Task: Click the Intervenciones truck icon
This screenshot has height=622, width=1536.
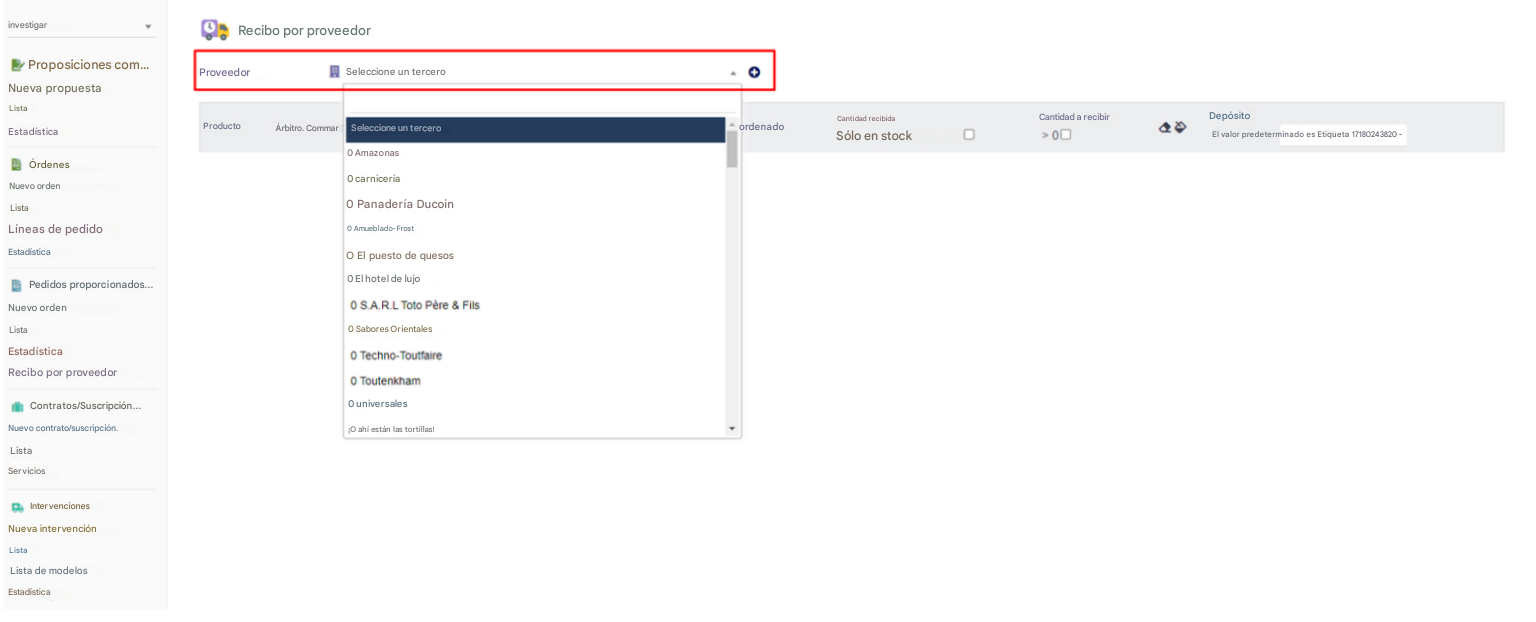Action: (17, 507)
